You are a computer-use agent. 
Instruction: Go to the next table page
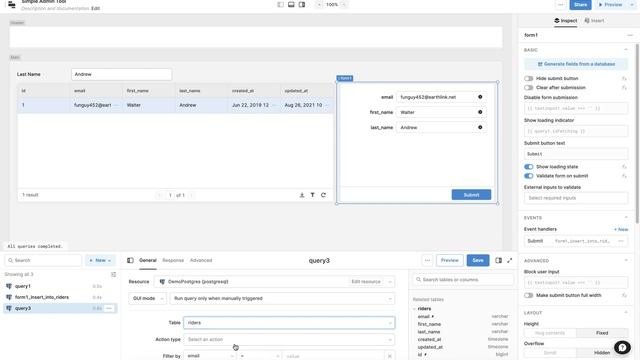click(x=191, y=195)
